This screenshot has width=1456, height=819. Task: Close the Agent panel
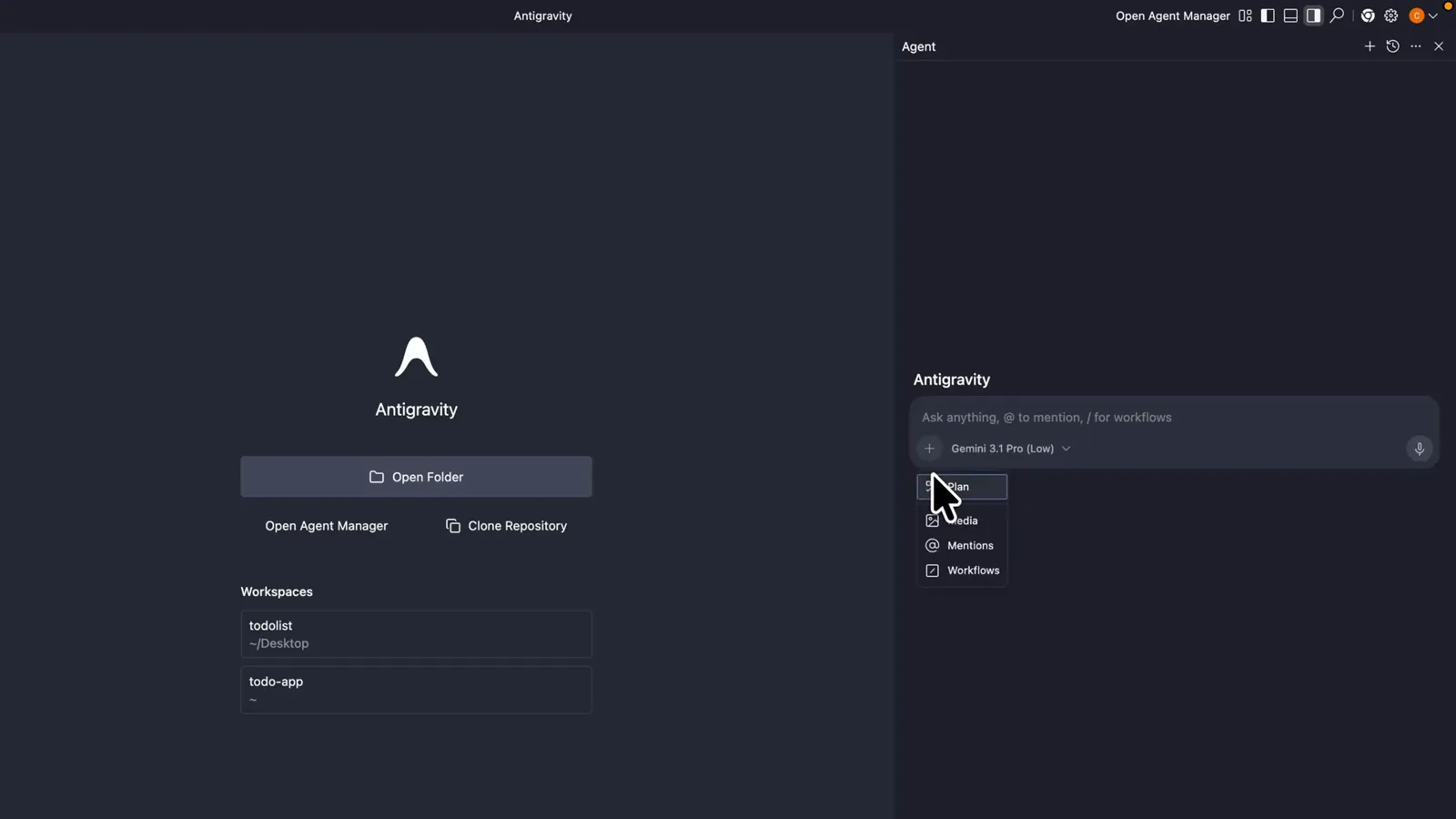pos(1439,46)
